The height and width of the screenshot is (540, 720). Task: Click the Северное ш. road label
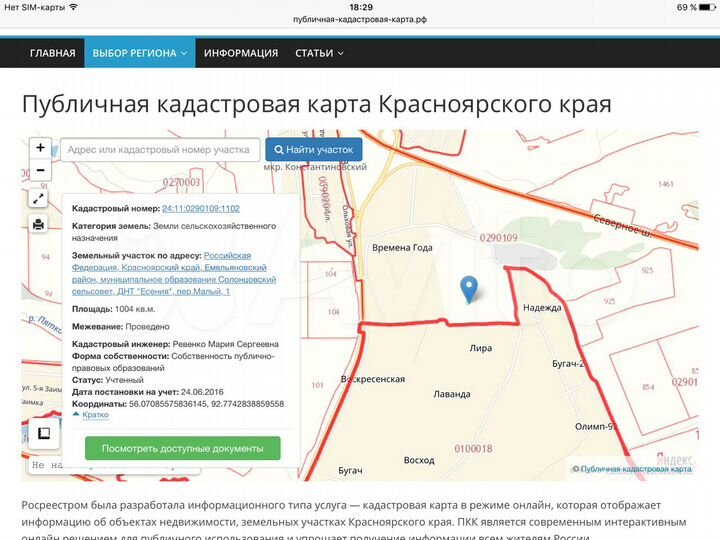(623, 225)
